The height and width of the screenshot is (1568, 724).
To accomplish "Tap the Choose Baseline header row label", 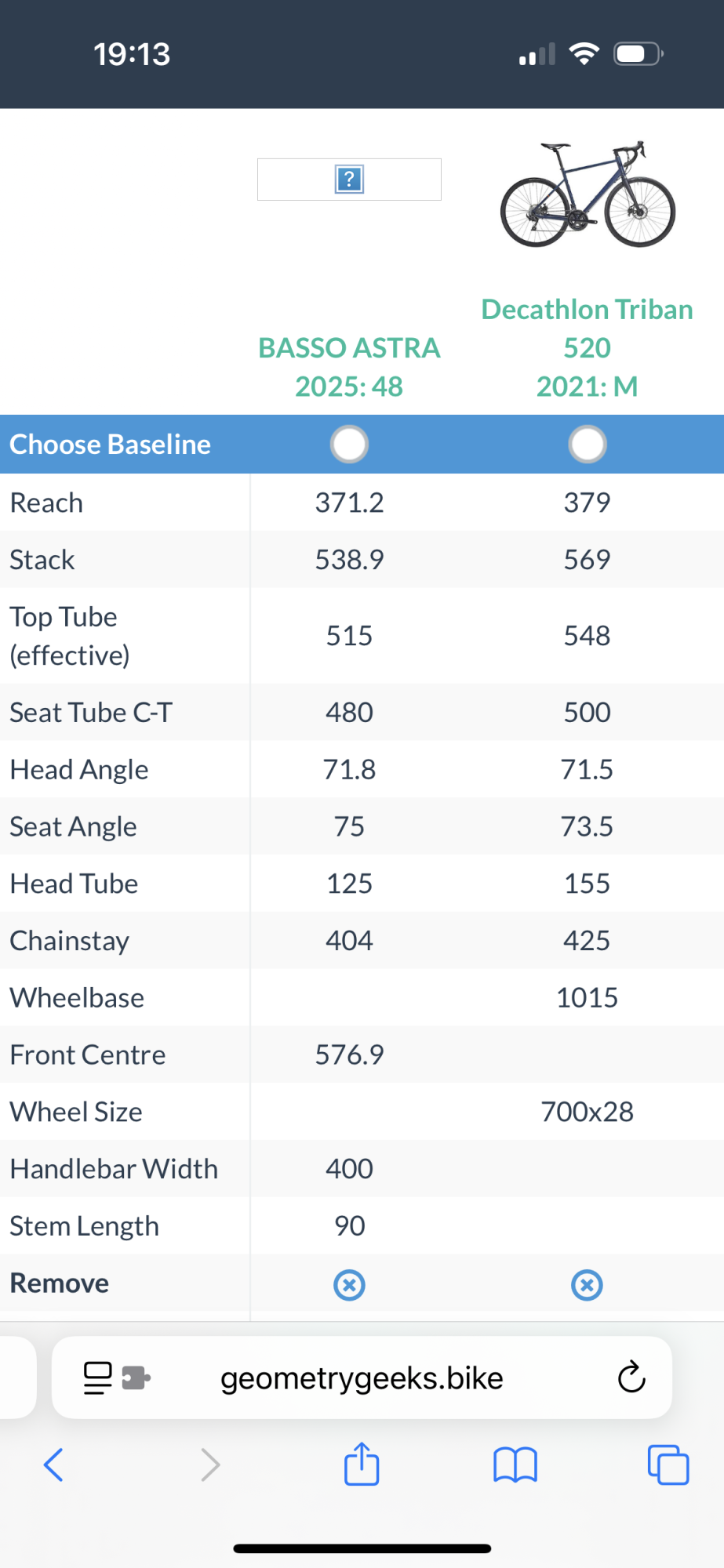I will click(111, 445).
